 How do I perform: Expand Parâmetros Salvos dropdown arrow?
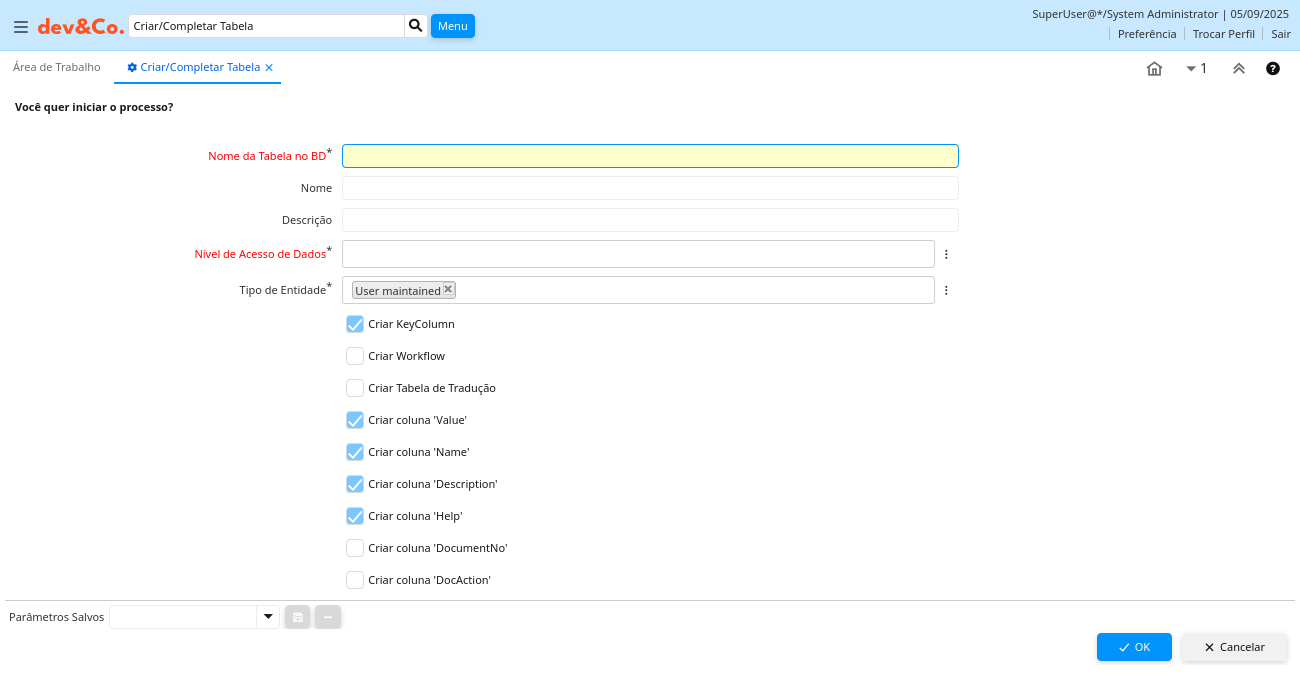click(268, 617)
